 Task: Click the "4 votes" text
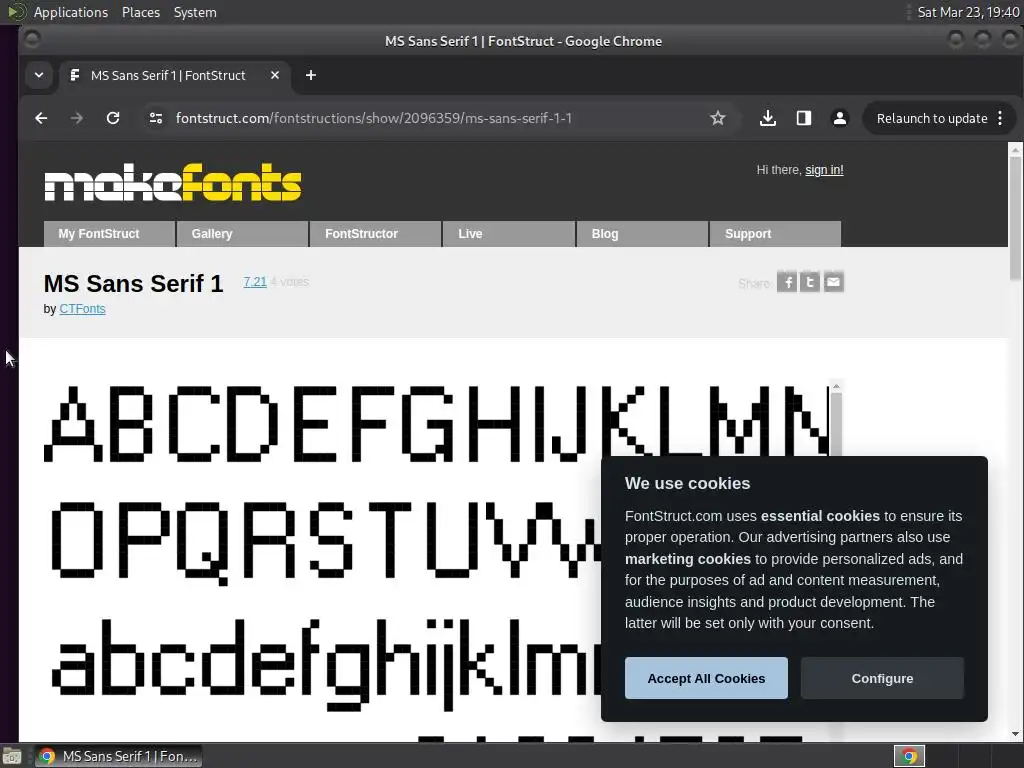(290, 281)
